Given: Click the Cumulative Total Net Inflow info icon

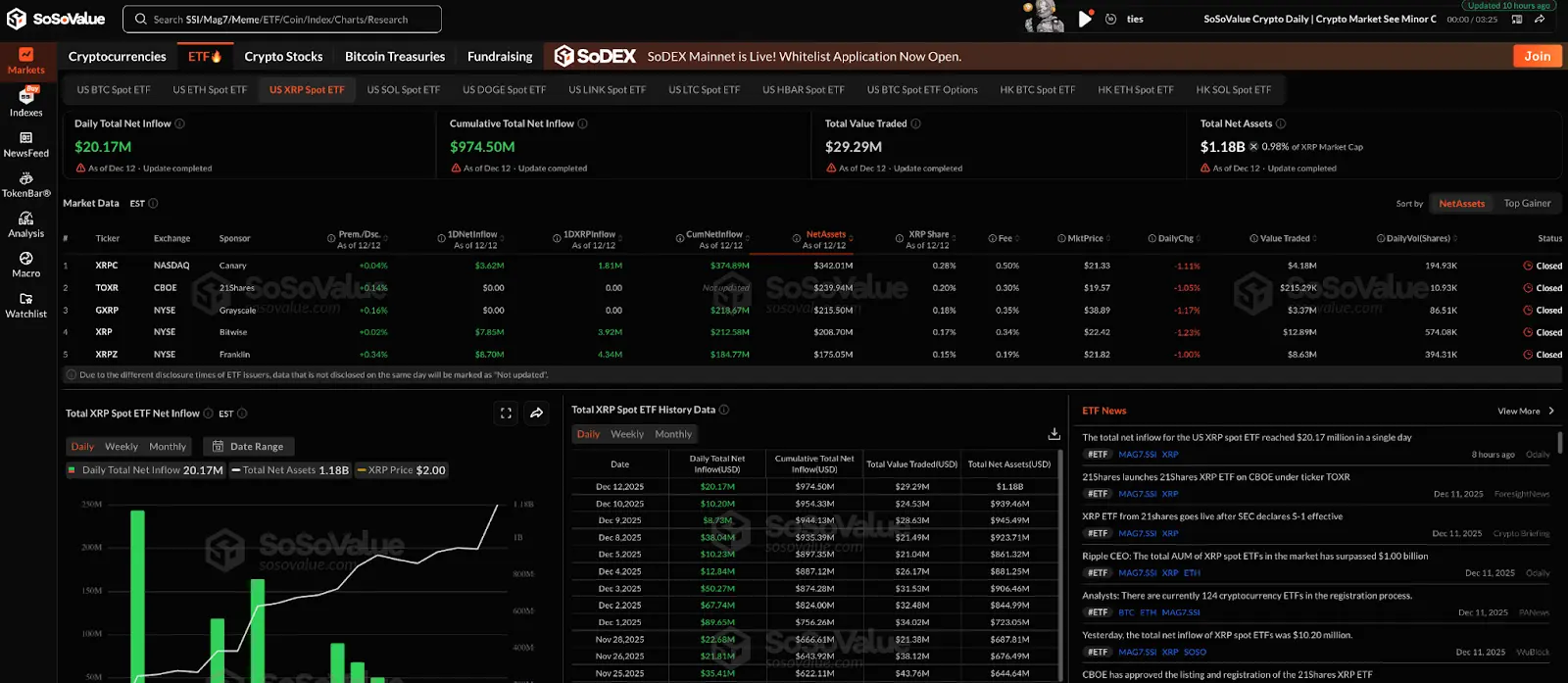Looking at the screenshot, I should [x=583, y=123].
